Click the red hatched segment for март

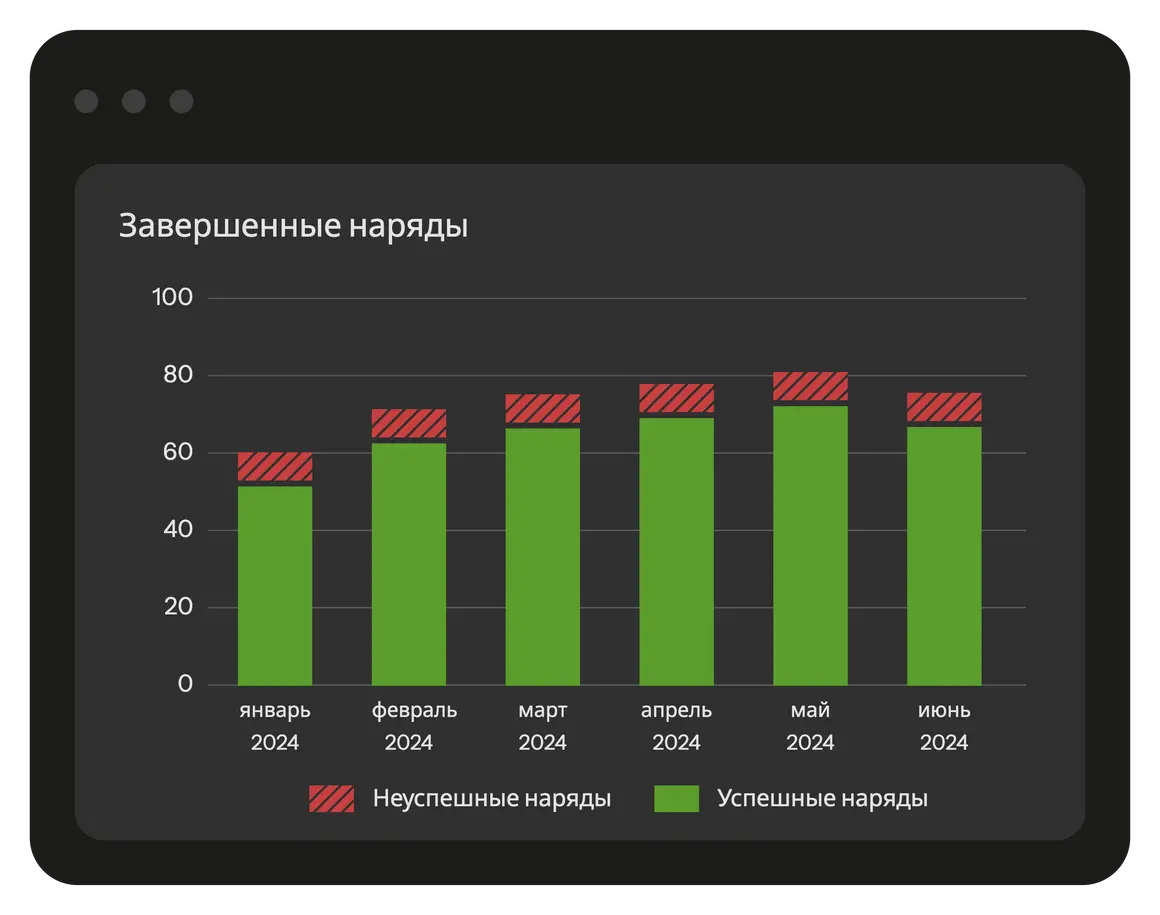coord(543,408)
